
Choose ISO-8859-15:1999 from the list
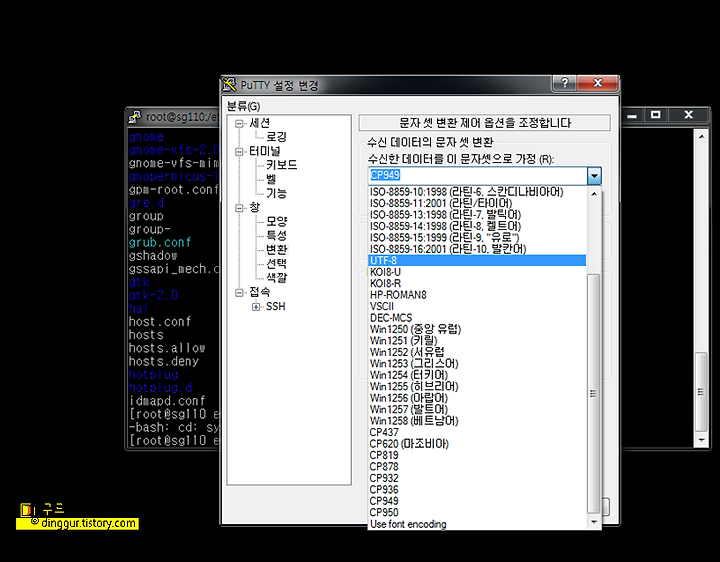(477, 238)
